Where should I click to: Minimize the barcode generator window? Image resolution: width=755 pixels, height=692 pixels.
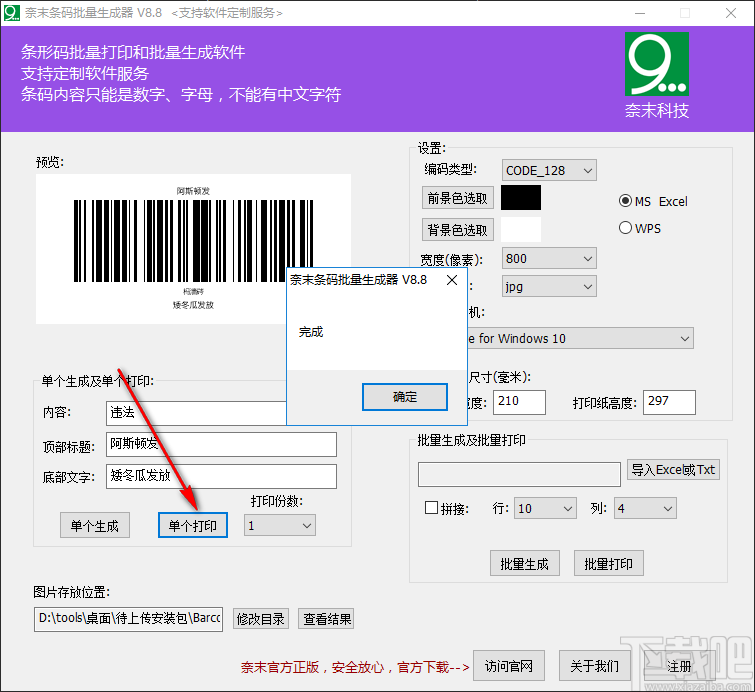[640, 13]
